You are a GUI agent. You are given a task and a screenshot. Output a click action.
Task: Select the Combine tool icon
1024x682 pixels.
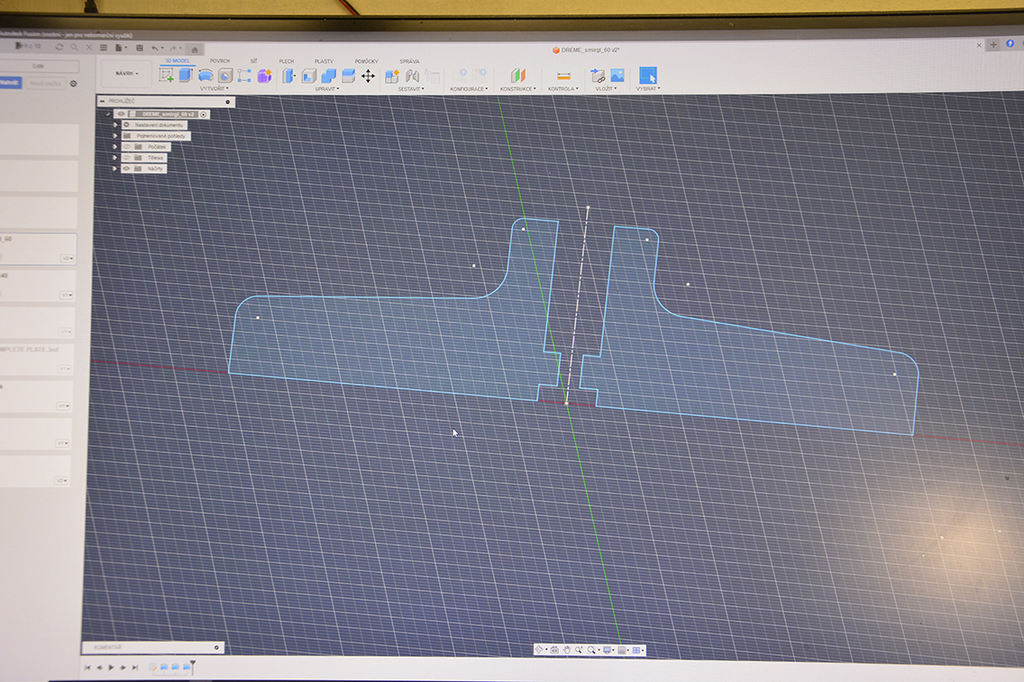click(328, 76)
